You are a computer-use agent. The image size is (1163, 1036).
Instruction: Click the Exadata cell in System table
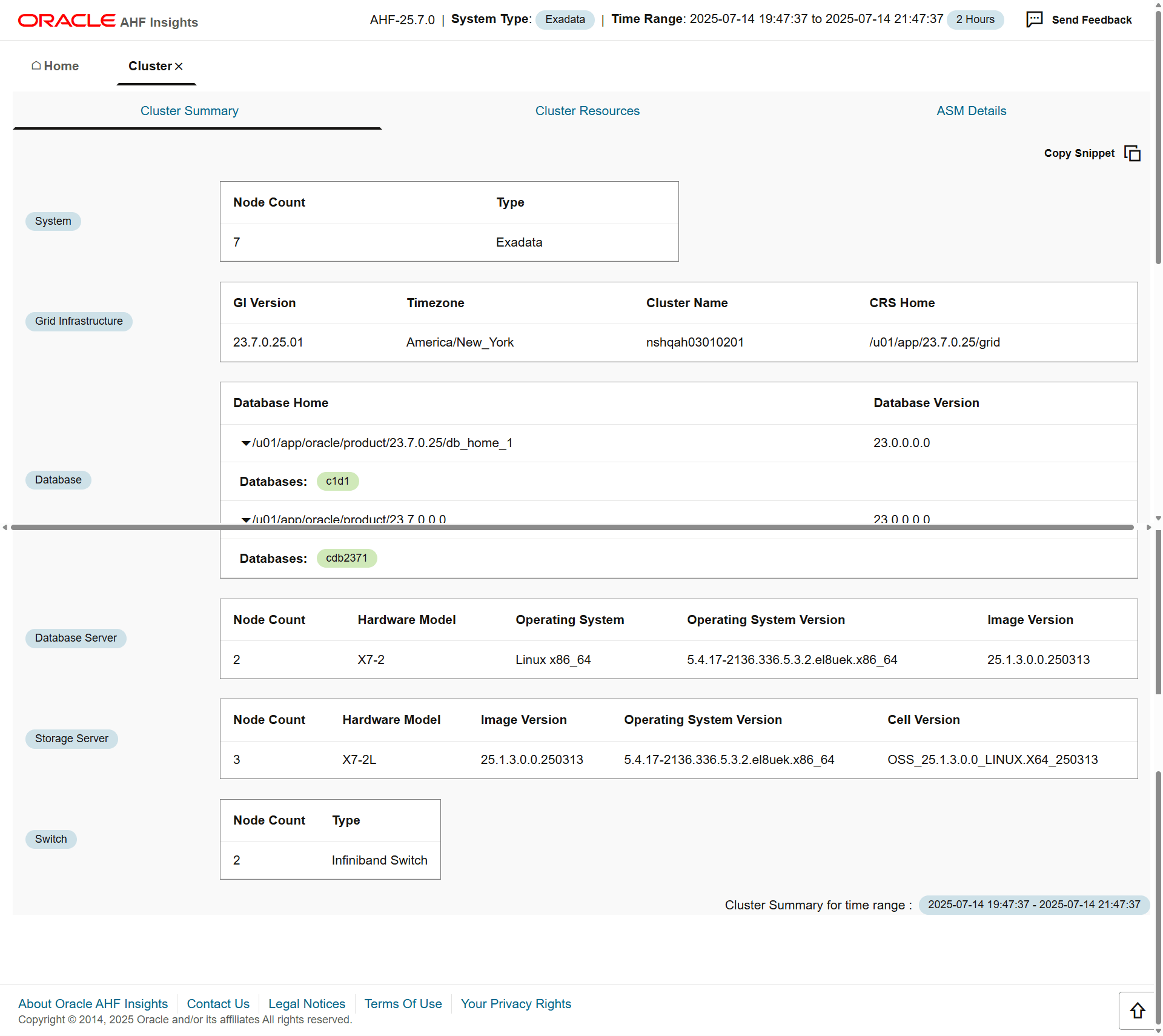coord(519,242)
